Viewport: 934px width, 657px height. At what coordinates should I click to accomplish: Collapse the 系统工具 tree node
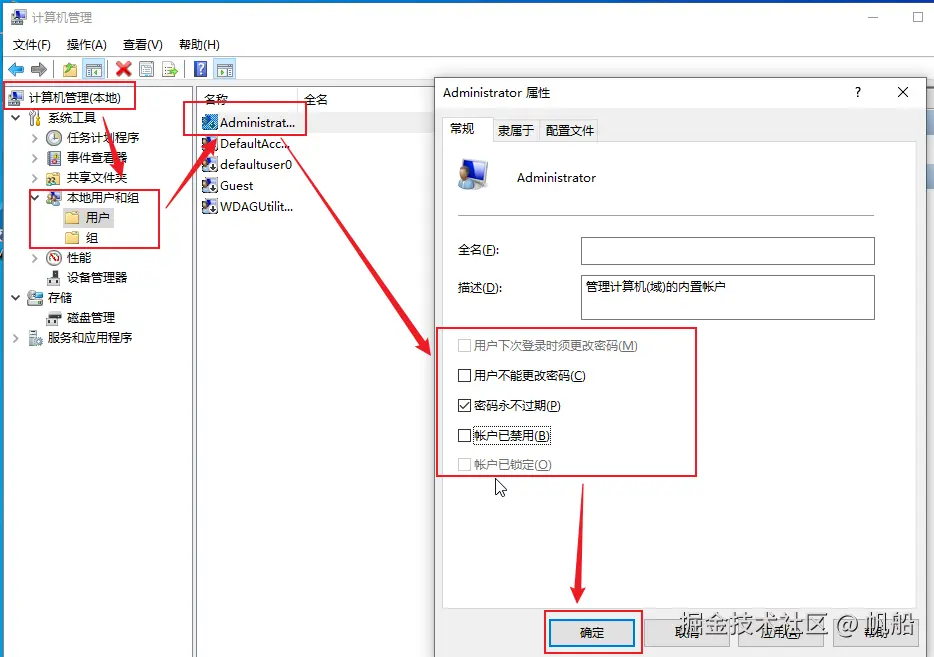click(x=17, y=117)
